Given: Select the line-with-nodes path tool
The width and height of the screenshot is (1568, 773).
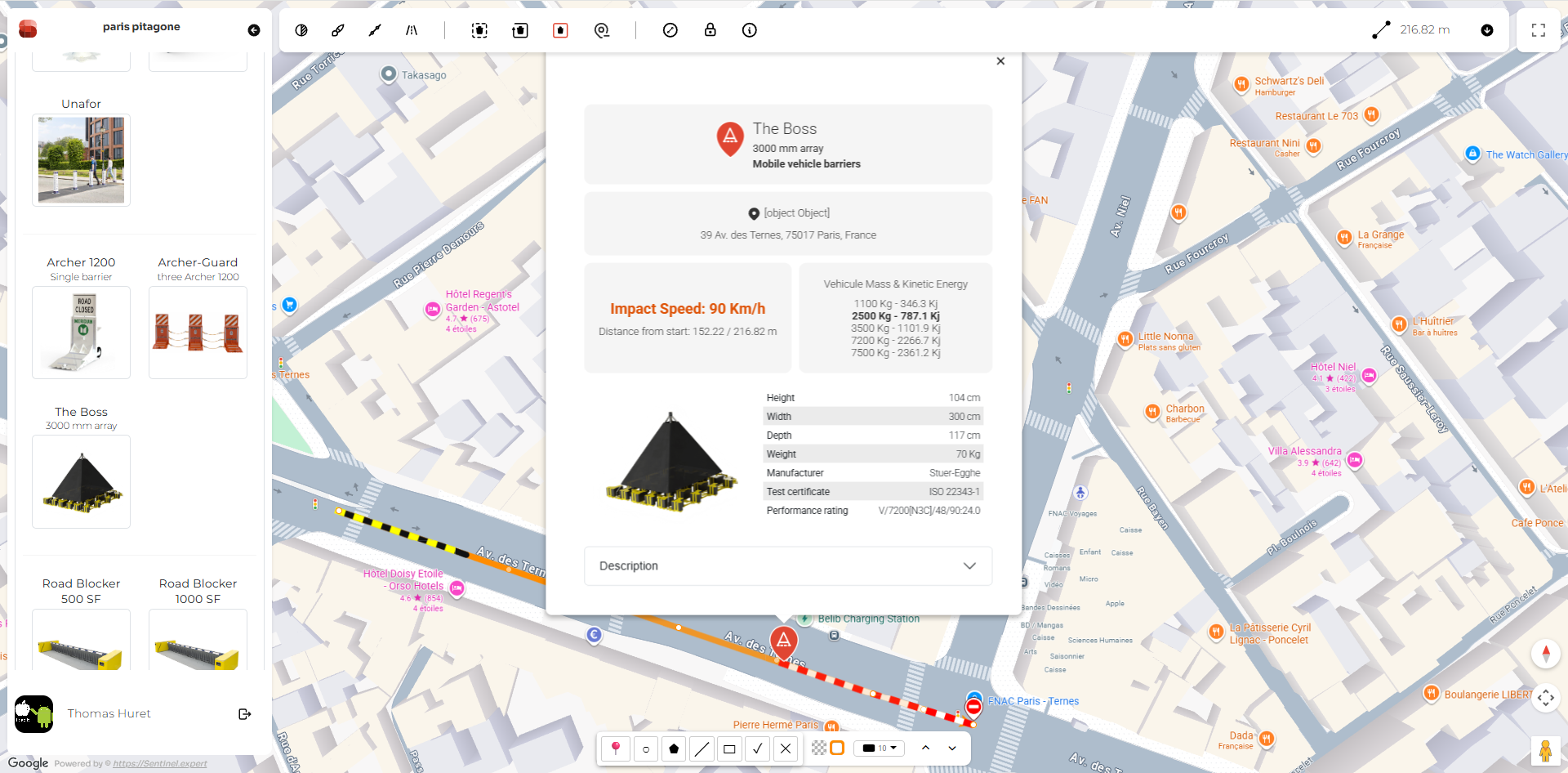Looking at the screenshot, I should point(375,30).
